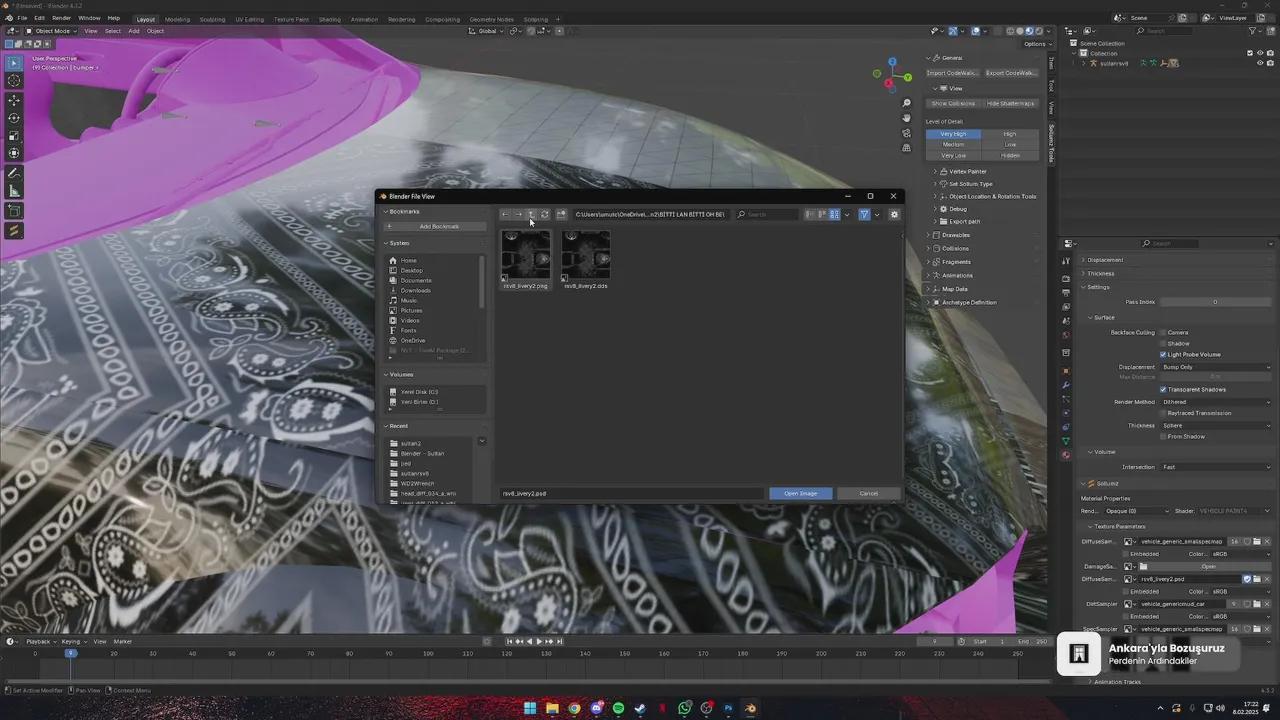The image size is (1280, 720).
Task: Select the Cursor tool in viewport toolbar
Action: [14, 80]
